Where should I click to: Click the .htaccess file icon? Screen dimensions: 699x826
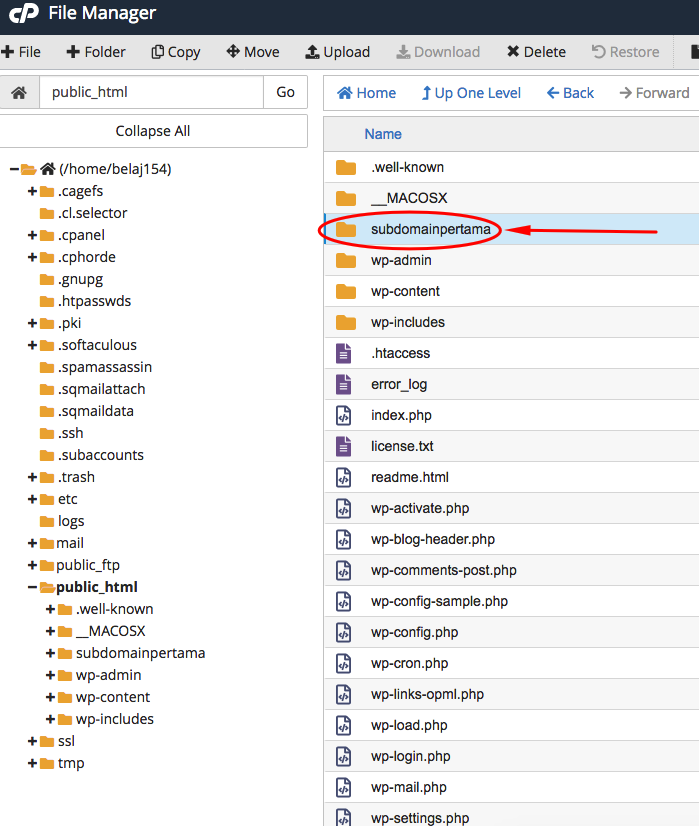pyautogui.click(x=343, y=353)
